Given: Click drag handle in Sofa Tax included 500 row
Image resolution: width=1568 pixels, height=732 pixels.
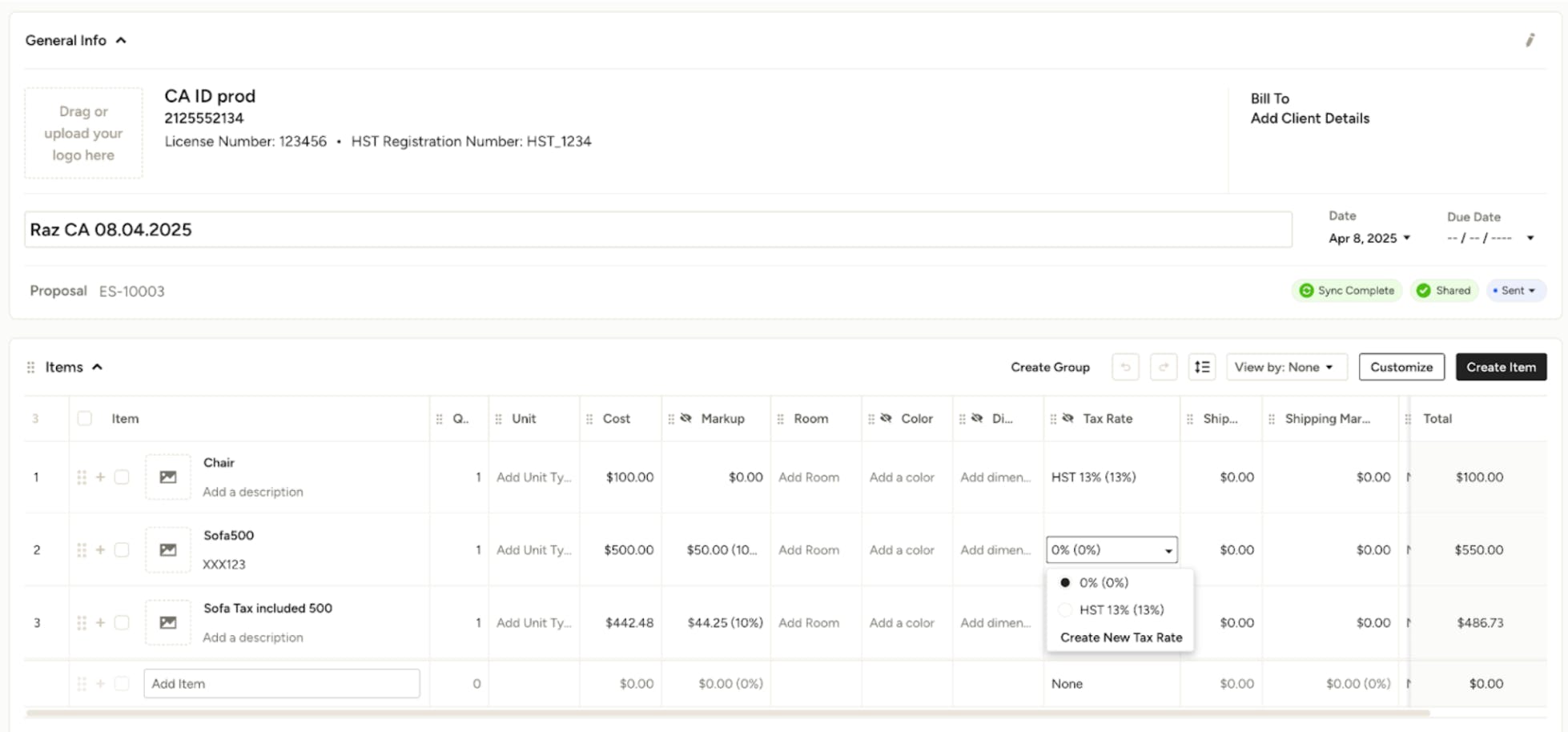Looking at the screenshot, I should coord(81,623).
